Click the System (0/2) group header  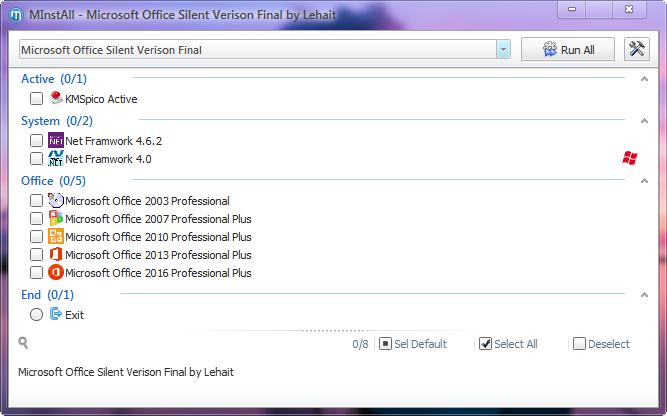[x=57, y=121]
